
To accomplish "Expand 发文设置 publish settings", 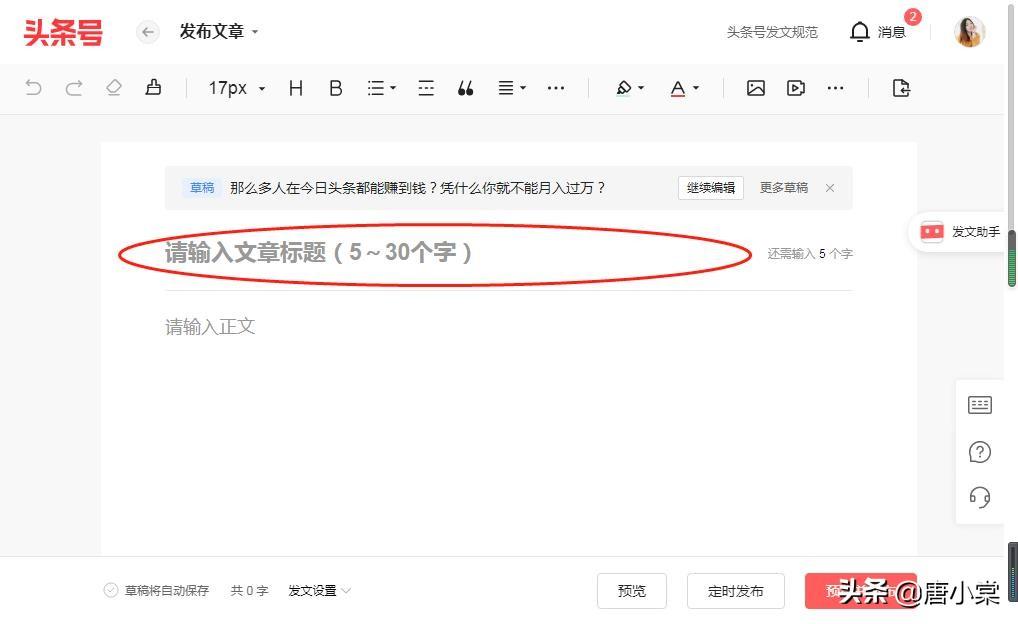I will click(319, 591).
